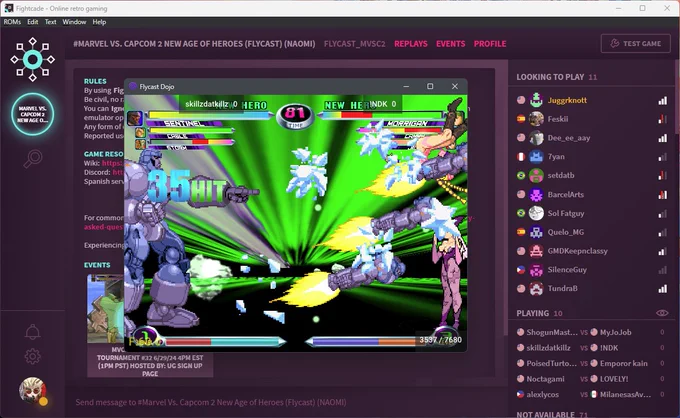Click GMDKeepnclassy's avatar icon
The width and height of the screenshot is (680, 418).
536,251
